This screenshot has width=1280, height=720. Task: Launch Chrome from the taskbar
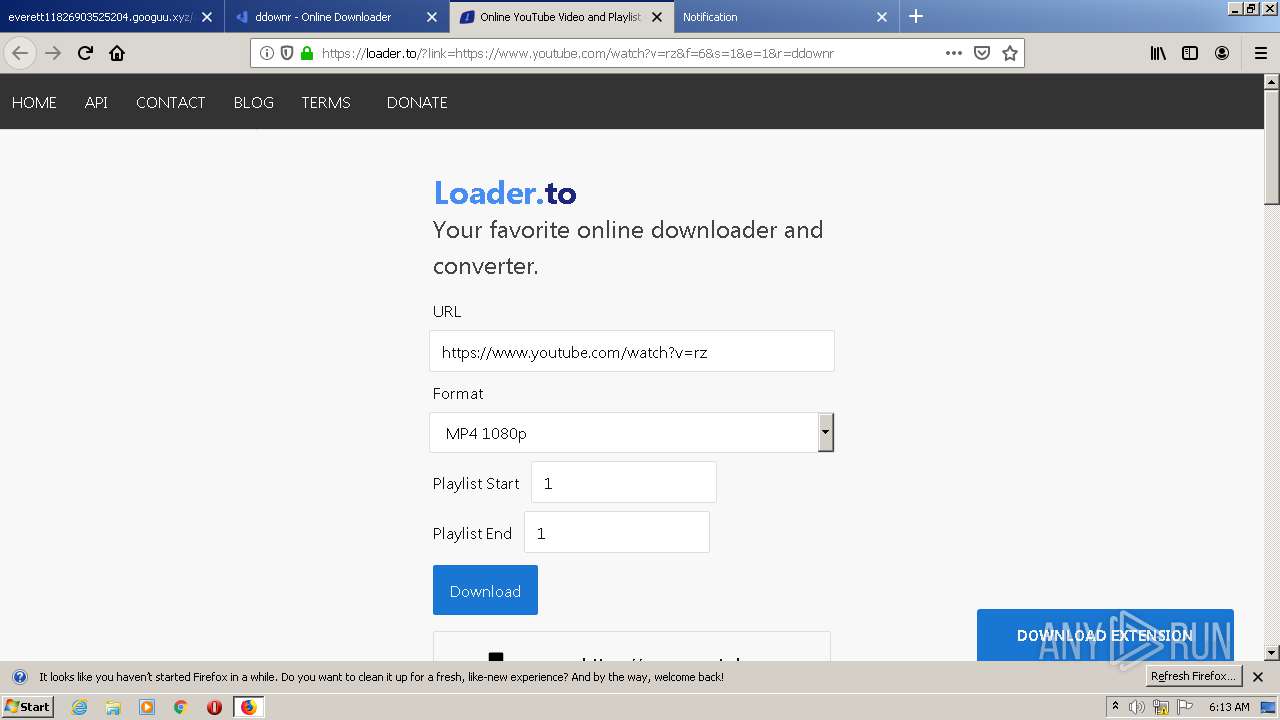tap(181, 707)
